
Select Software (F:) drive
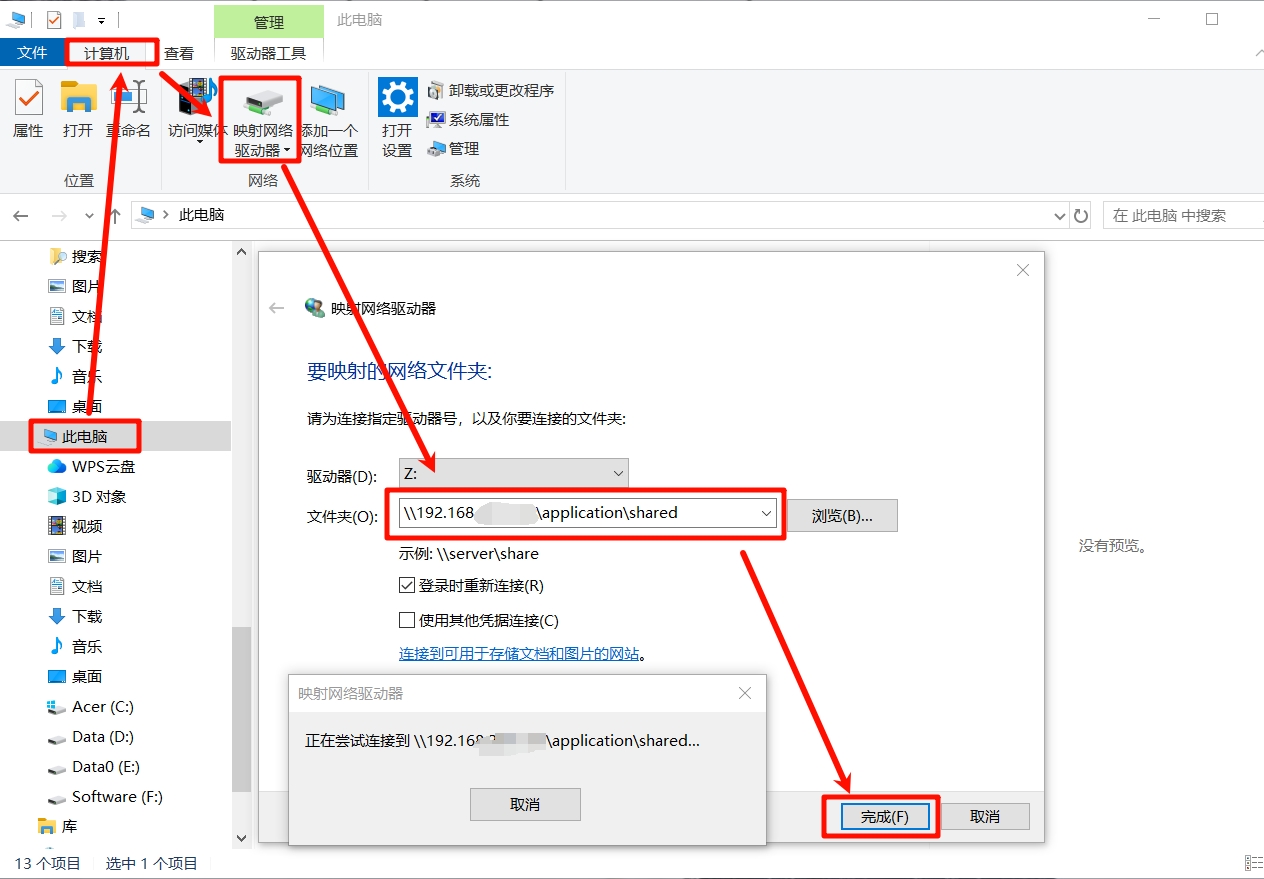click(105, 796)
